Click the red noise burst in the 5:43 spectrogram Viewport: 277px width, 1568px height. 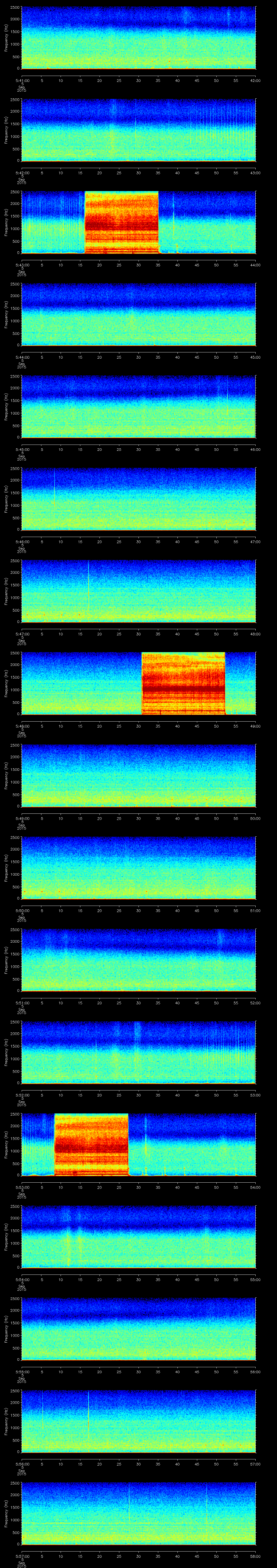(121, 222)
